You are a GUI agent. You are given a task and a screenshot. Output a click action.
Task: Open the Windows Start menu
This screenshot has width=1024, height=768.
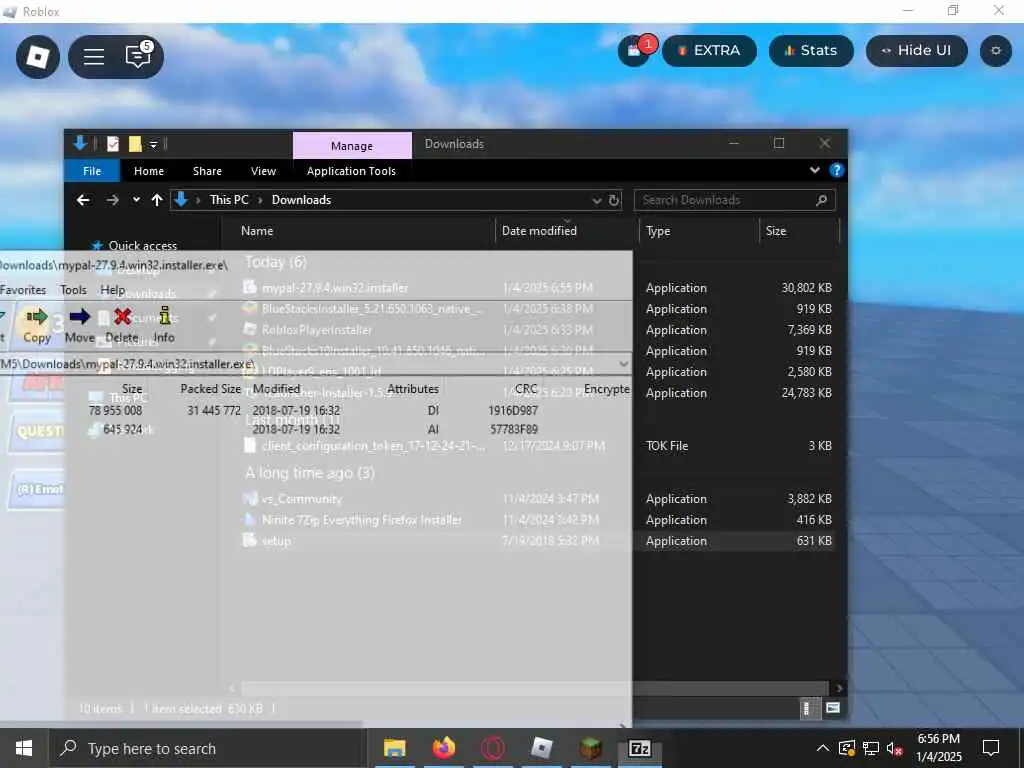coord(24,748)
